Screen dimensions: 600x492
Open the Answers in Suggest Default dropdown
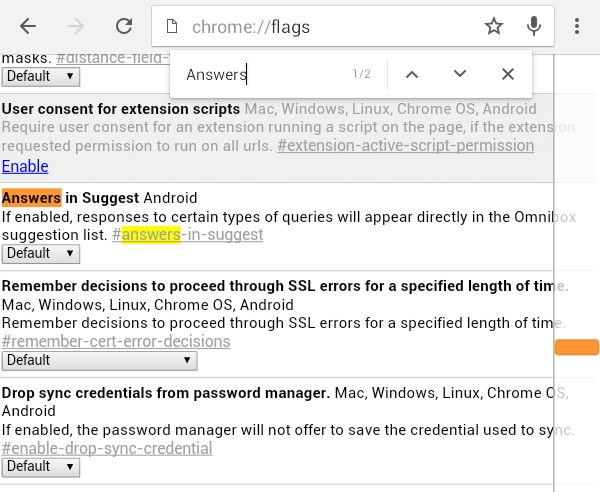(x=41, y=254)
